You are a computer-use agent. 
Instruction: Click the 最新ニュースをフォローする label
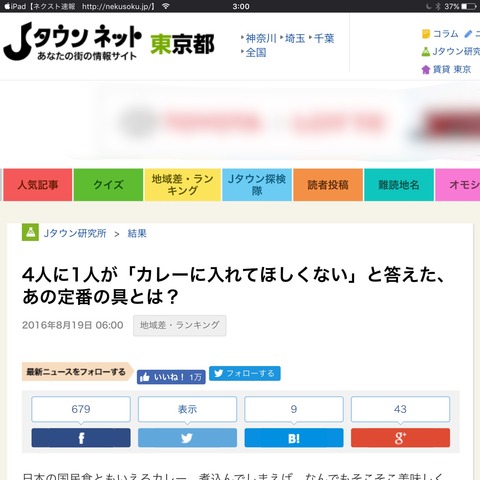click(77, 372)
